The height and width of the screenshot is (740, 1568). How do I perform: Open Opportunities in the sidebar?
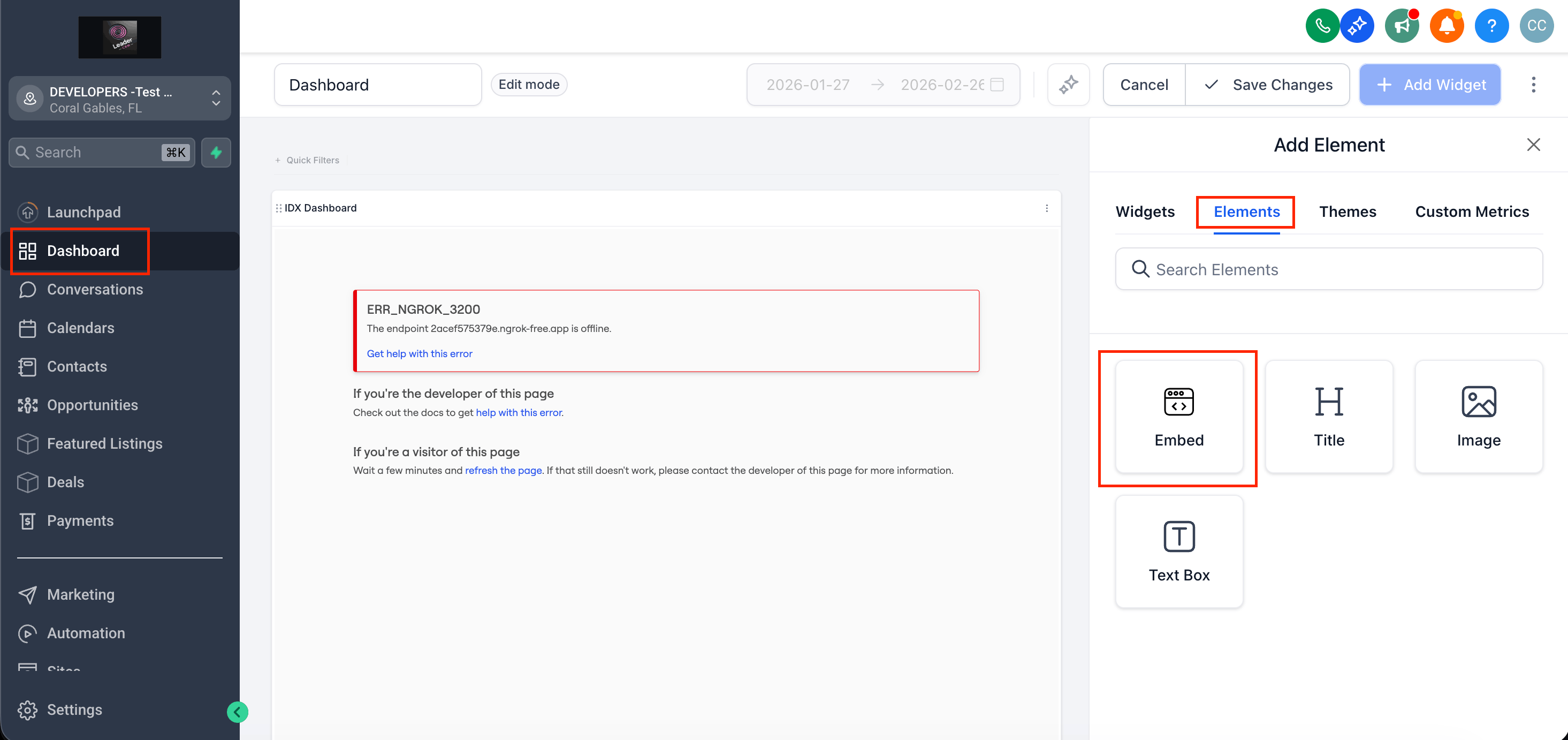93,405
